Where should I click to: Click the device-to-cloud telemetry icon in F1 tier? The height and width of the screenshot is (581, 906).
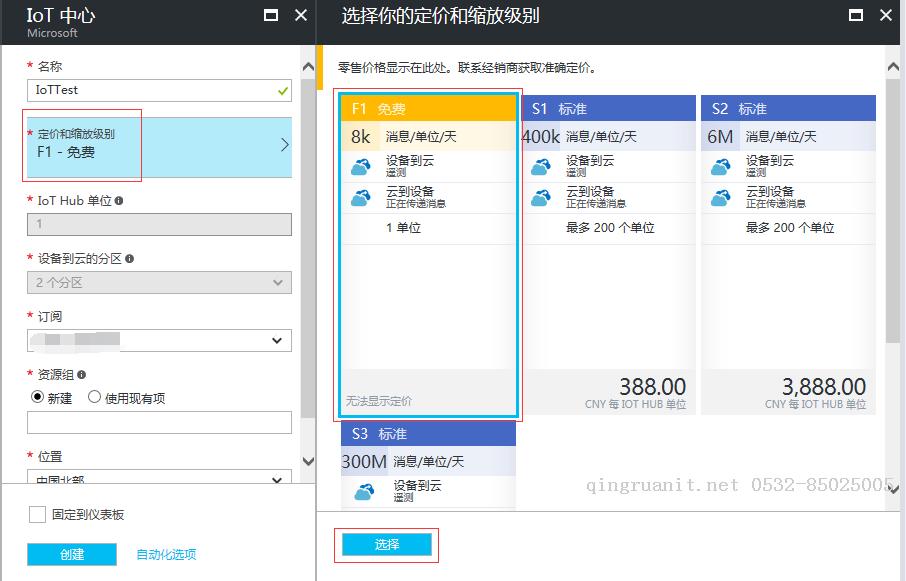(359, 164)
